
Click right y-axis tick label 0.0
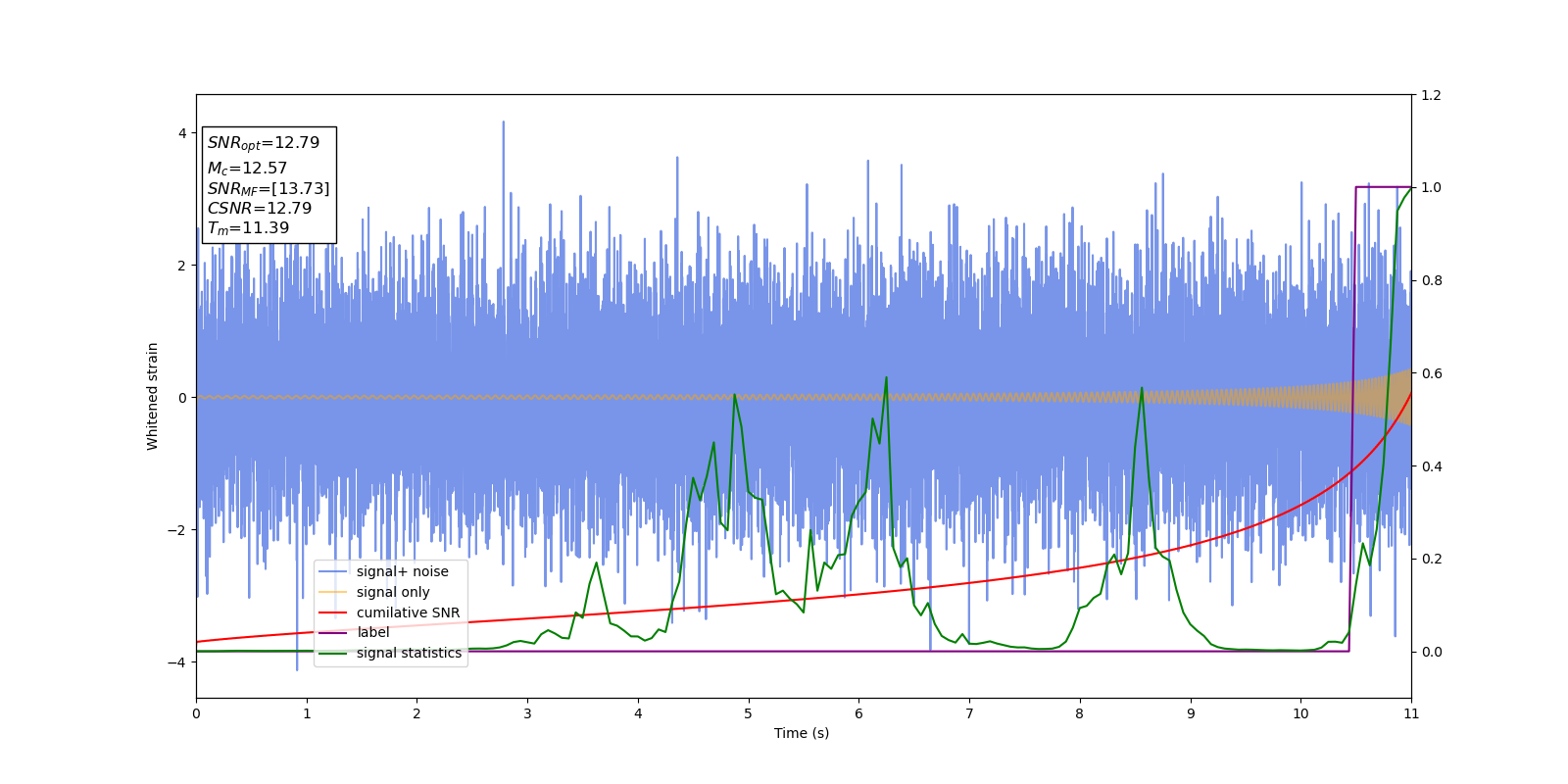[1431, 652]
